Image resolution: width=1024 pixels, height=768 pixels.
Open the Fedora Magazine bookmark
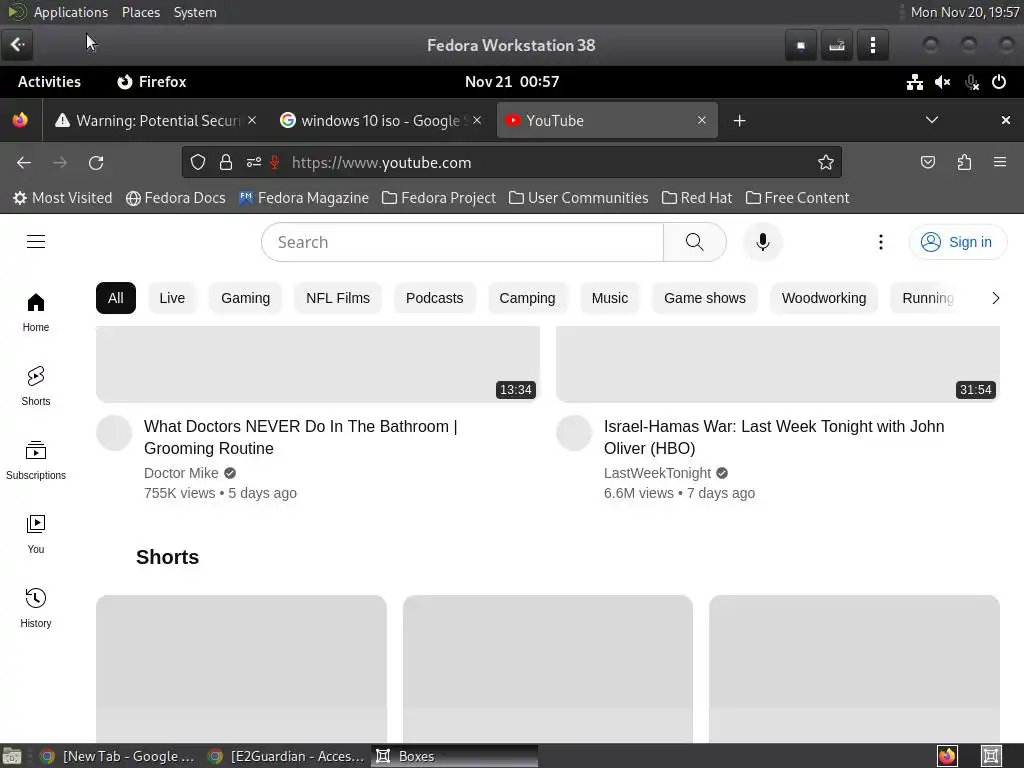click(x=304, y=198)
